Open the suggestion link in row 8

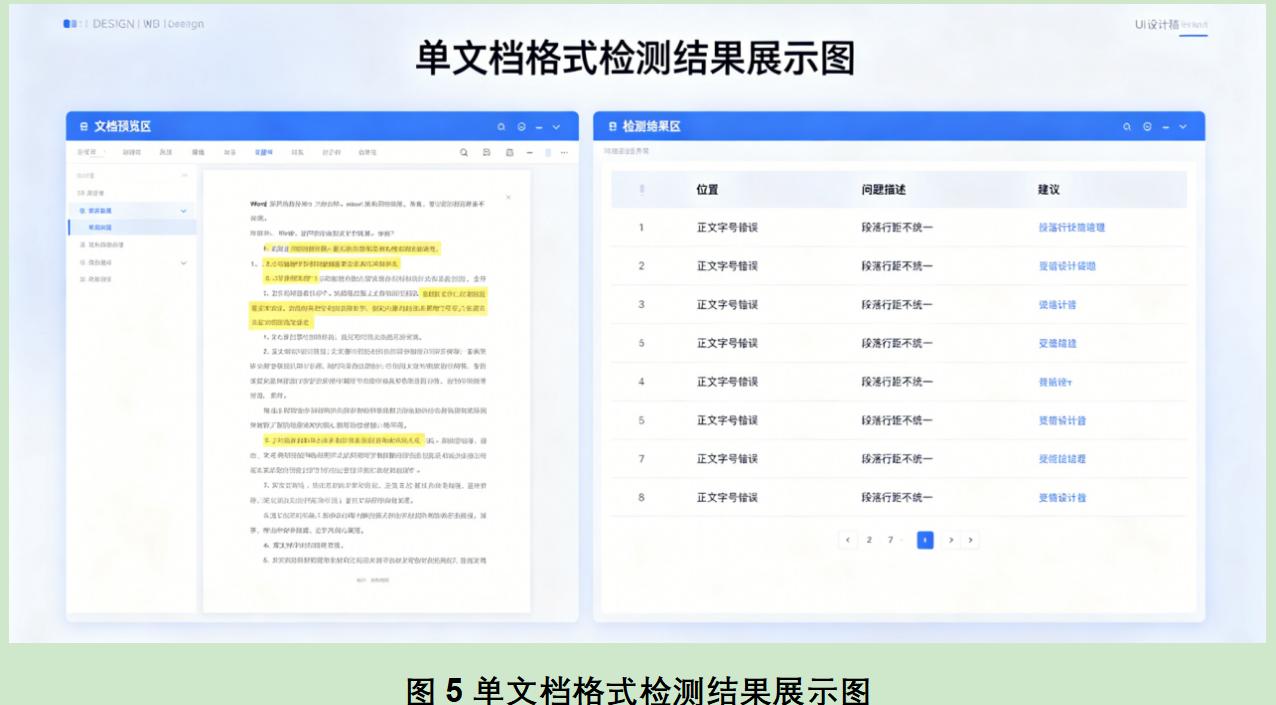(1062, 497)
